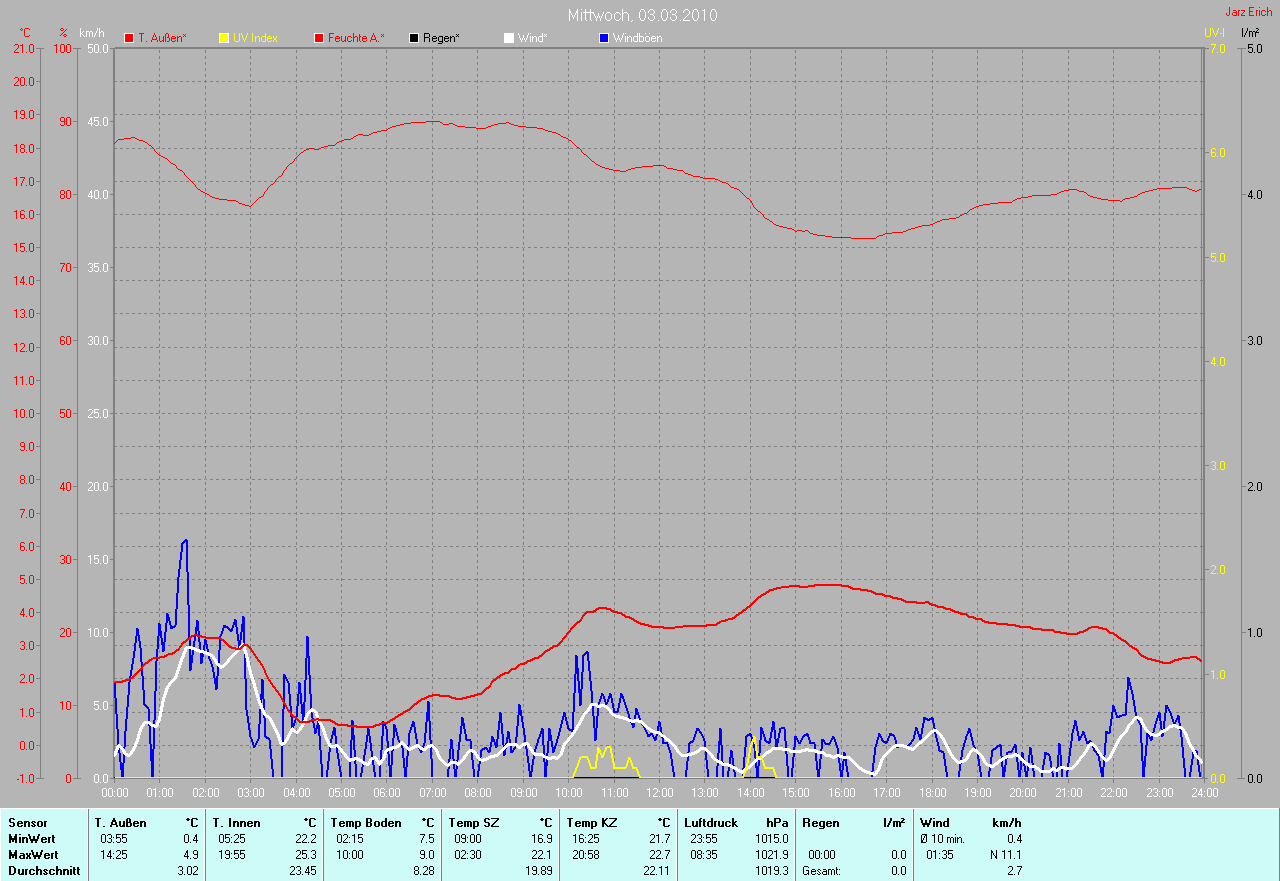1280x881 pixels.
Task: Toggle the red Feuchte A. legend swatch
Action: pos(319,38)
